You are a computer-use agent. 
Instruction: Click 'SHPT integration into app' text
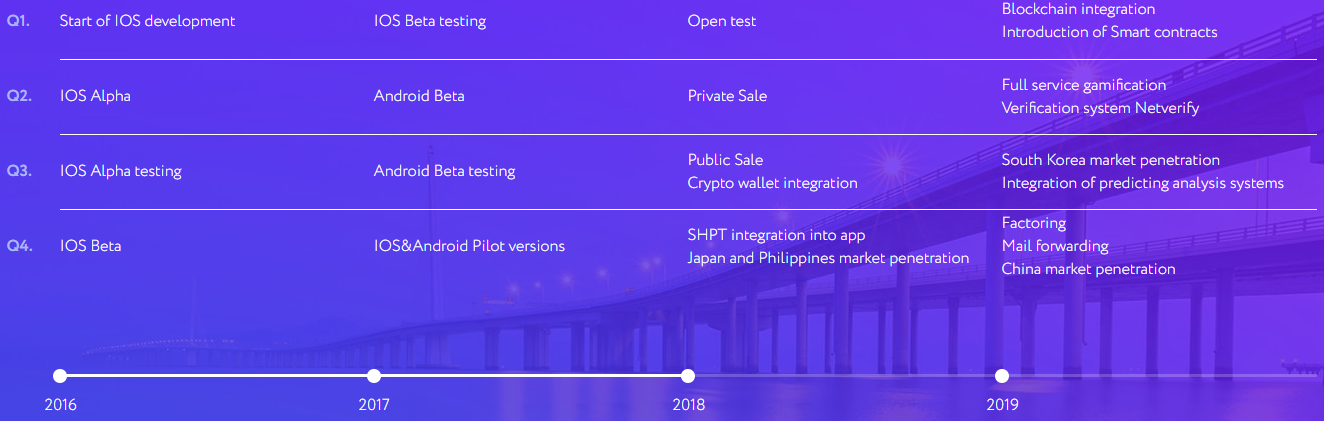[776, 235]
